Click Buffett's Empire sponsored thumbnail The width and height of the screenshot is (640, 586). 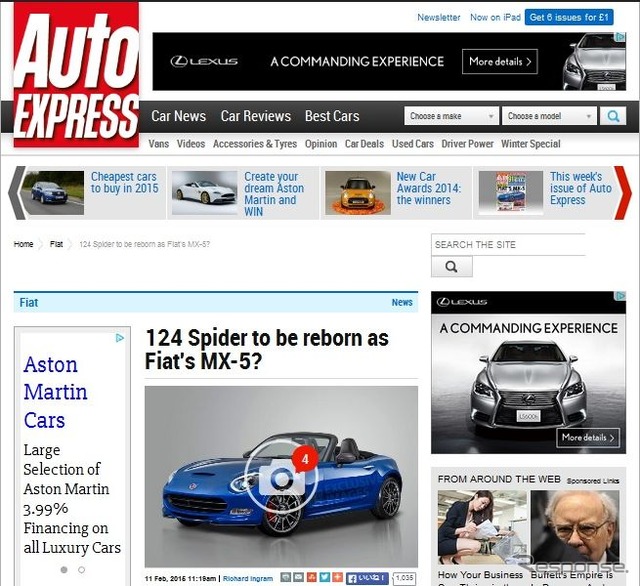[x=575, y=527]
